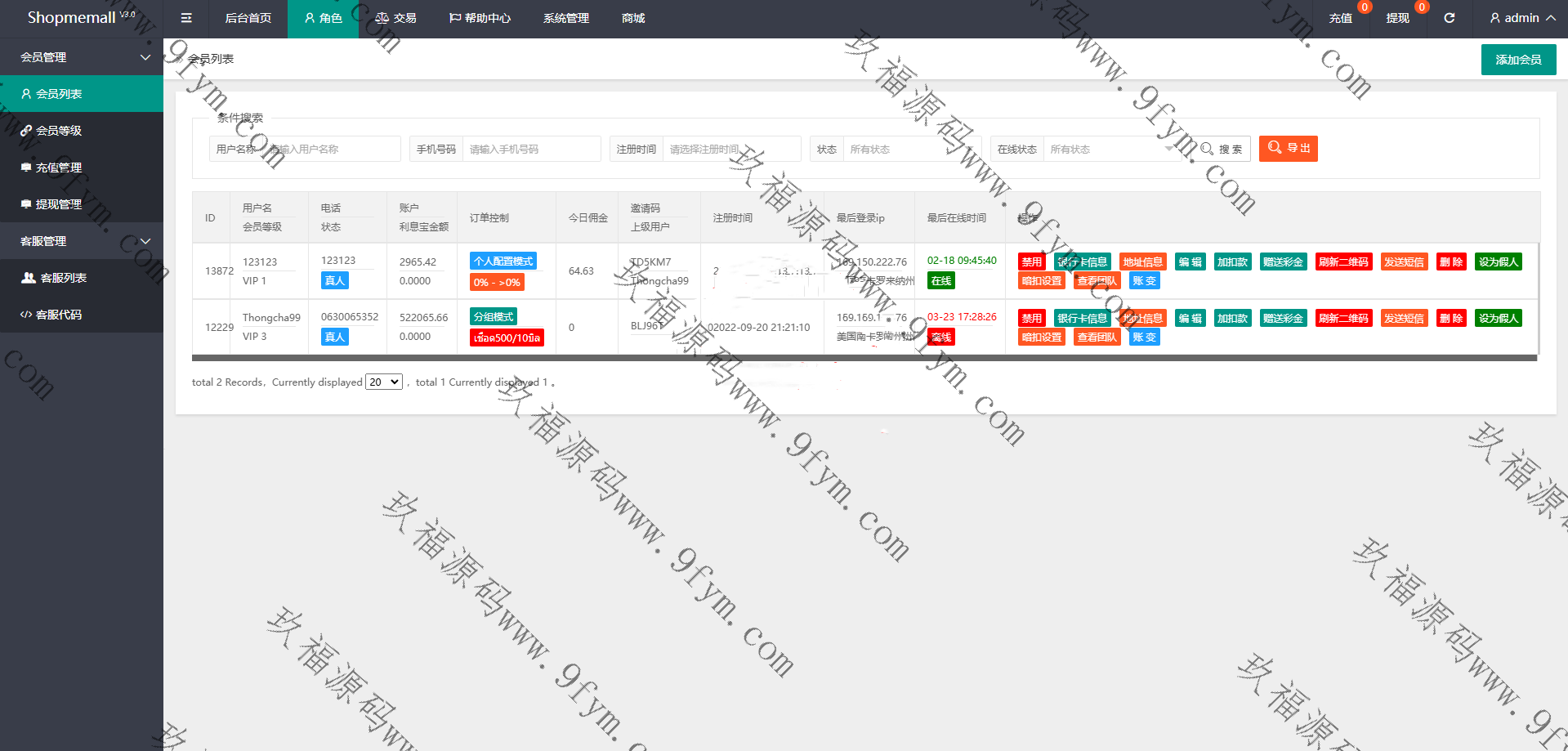The height and width of the screenshot is (751, 1568).
Task: Toggle the sidebar collapse hamburger icon
Action: pos(186,18)
